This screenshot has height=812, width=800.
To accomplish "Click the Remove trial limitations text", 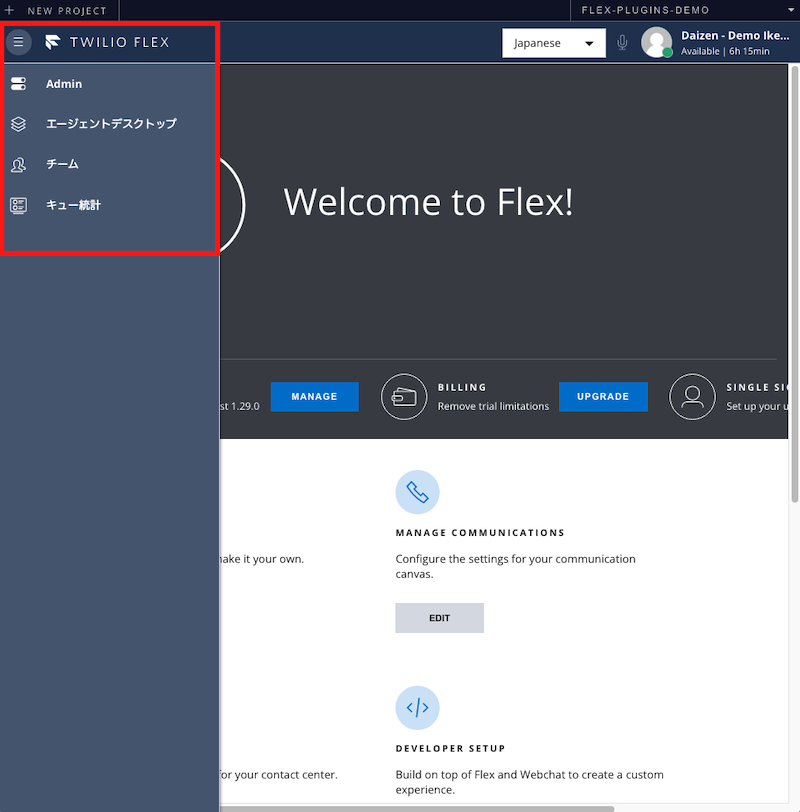I will point(493,407).
